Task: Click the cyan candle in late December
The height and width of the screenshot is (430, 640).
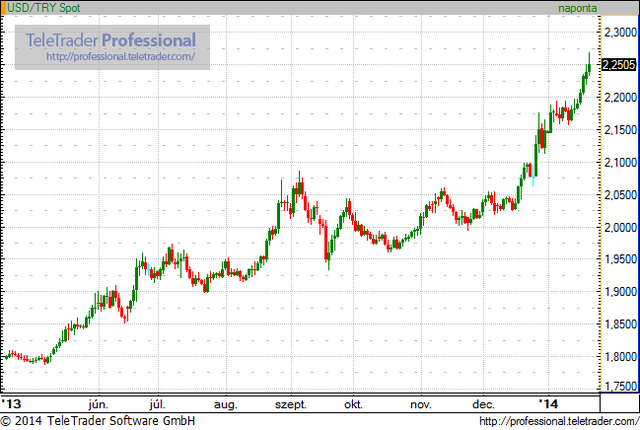Action: 533,176
